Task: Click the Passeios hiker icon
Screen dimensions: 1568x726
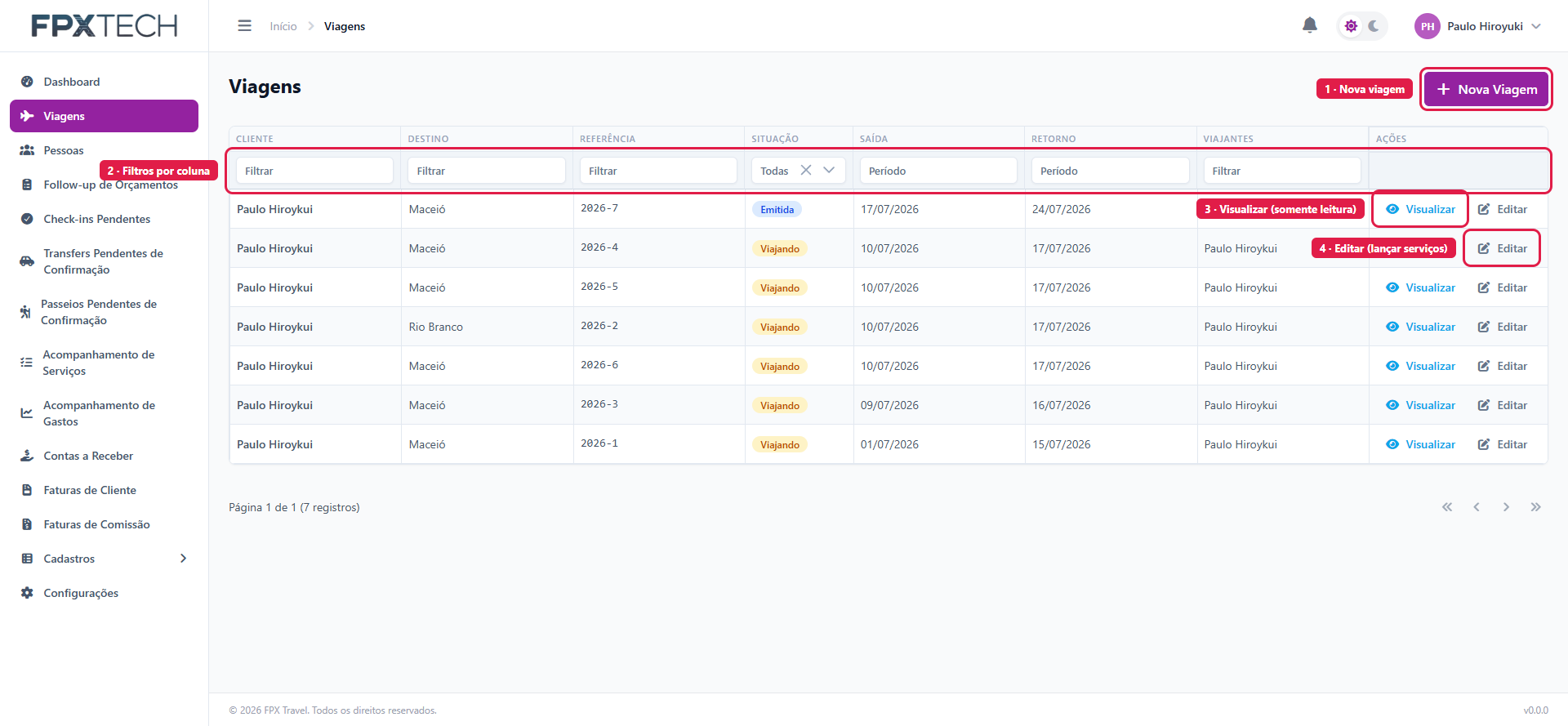Action: click(x=25, y=312)
